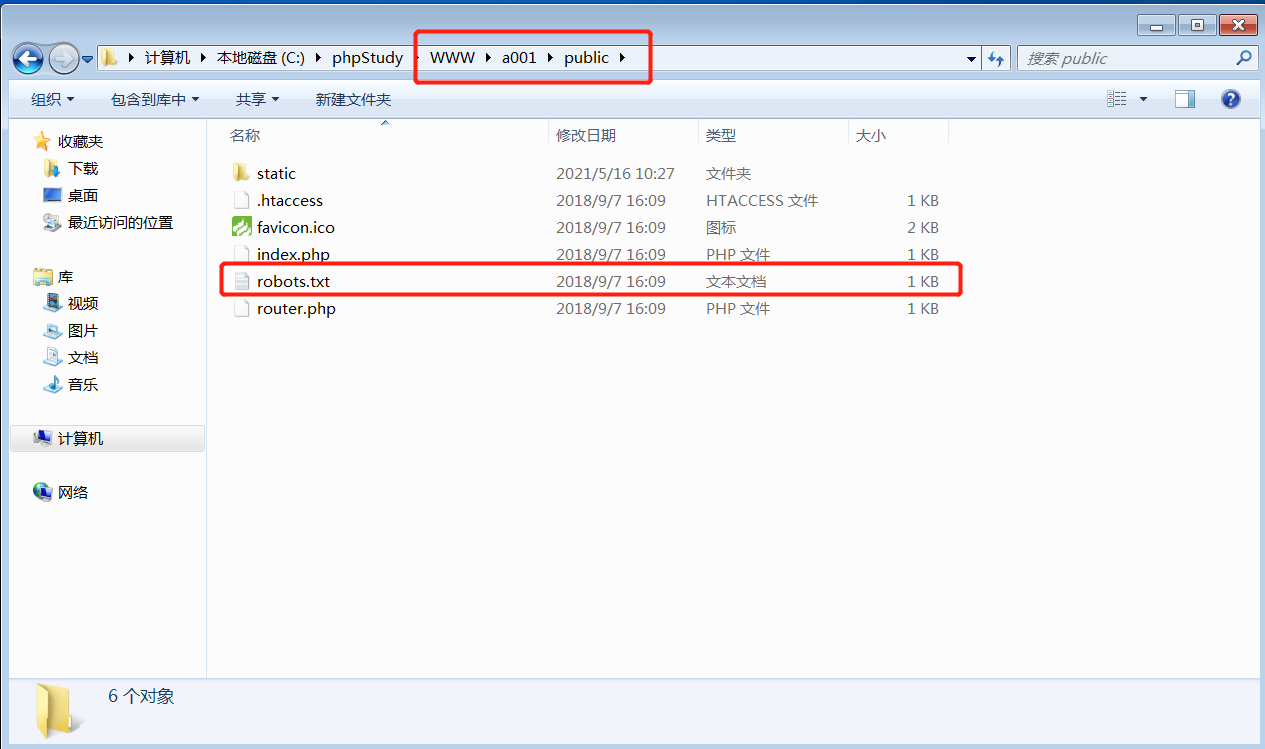Expand the arrow between WWW and a001
The height and width of the screenshot is (749, 1265).
click(x=489, y=58)
